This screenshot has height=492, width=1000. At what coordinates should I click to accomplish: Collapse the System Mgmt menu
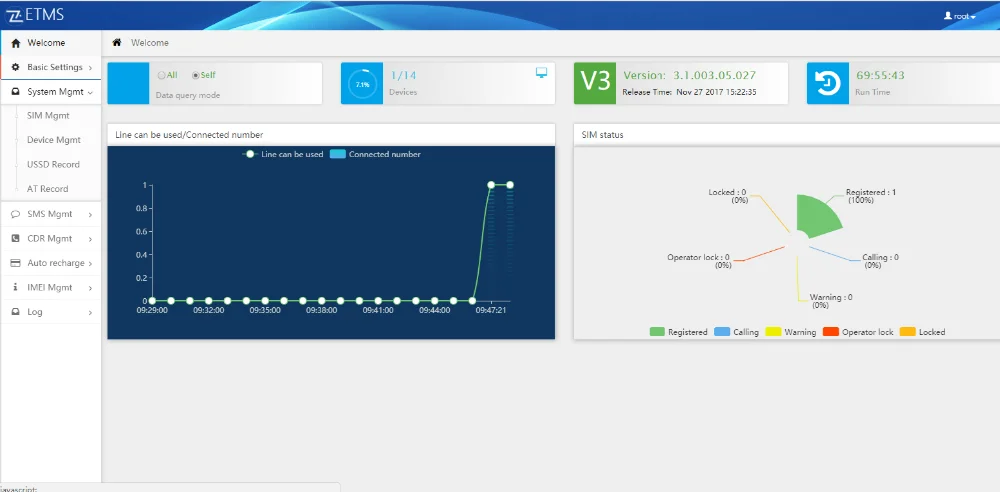[x=50, y=92]
